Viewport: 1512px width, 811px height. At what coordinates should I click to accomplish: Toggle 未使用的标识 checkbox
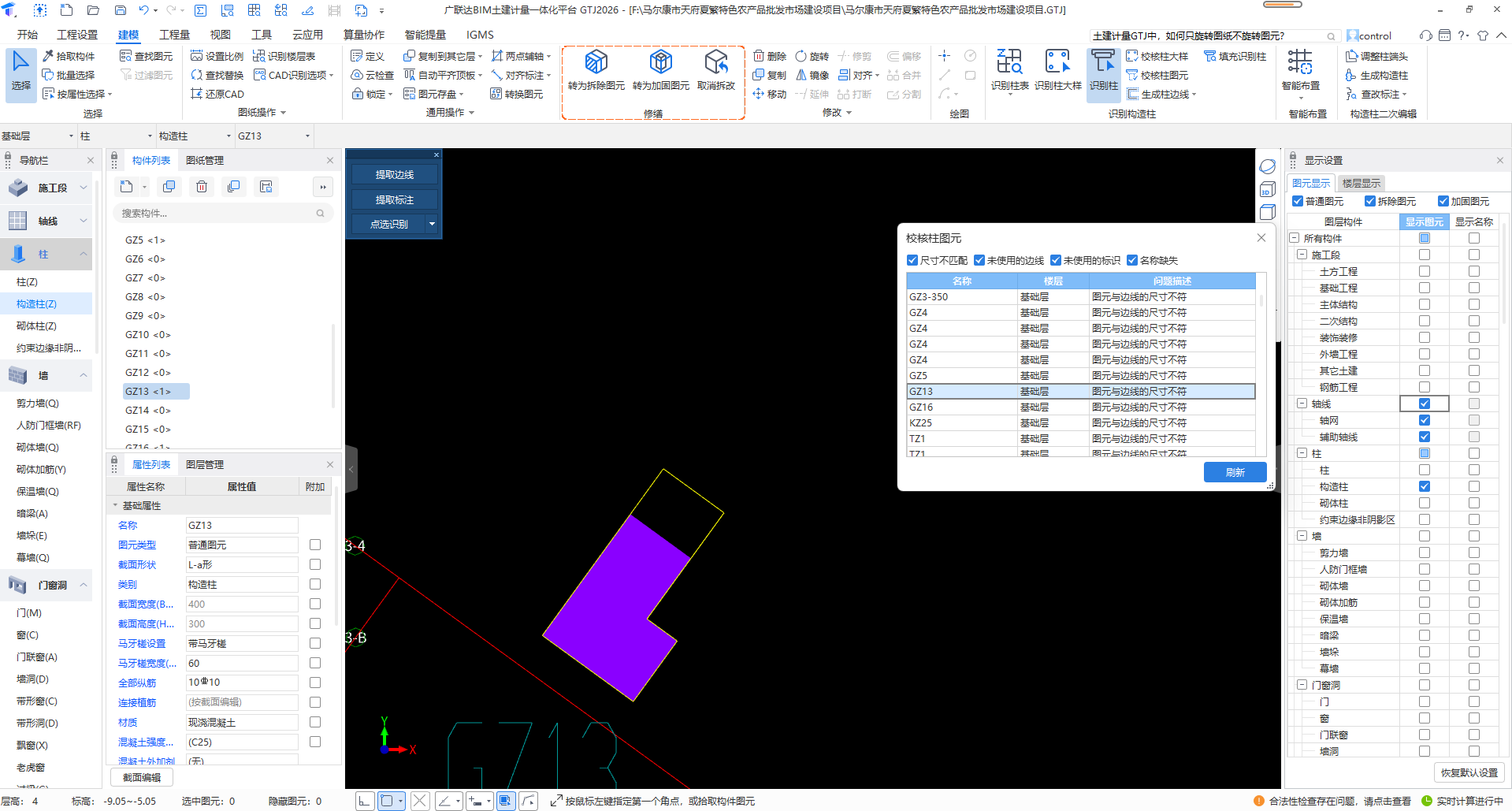click(x=1056, y=260)
